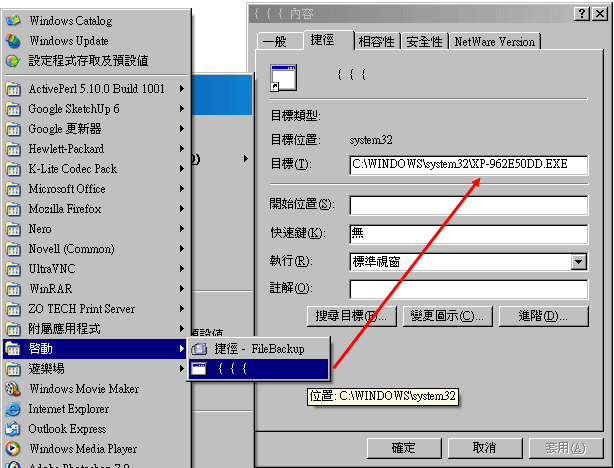Click the Google 更新器 folder icon
614x468 pixels.
coord(13,129)
